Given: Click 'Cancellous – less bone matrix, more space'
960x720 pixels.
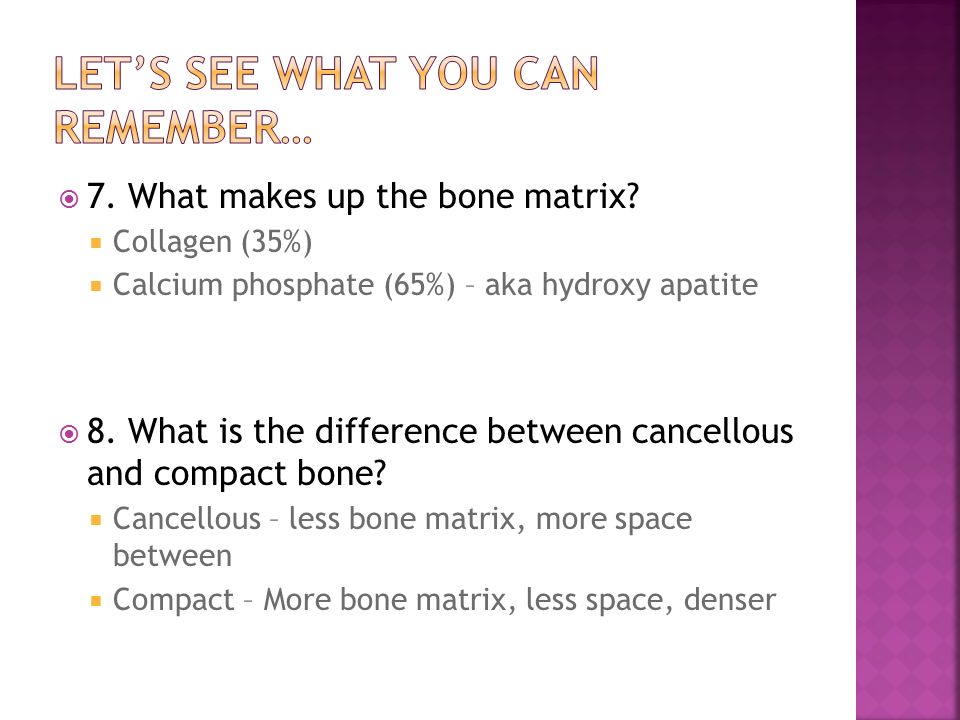Looking at the screenshot, I should [x=402, y=519].
